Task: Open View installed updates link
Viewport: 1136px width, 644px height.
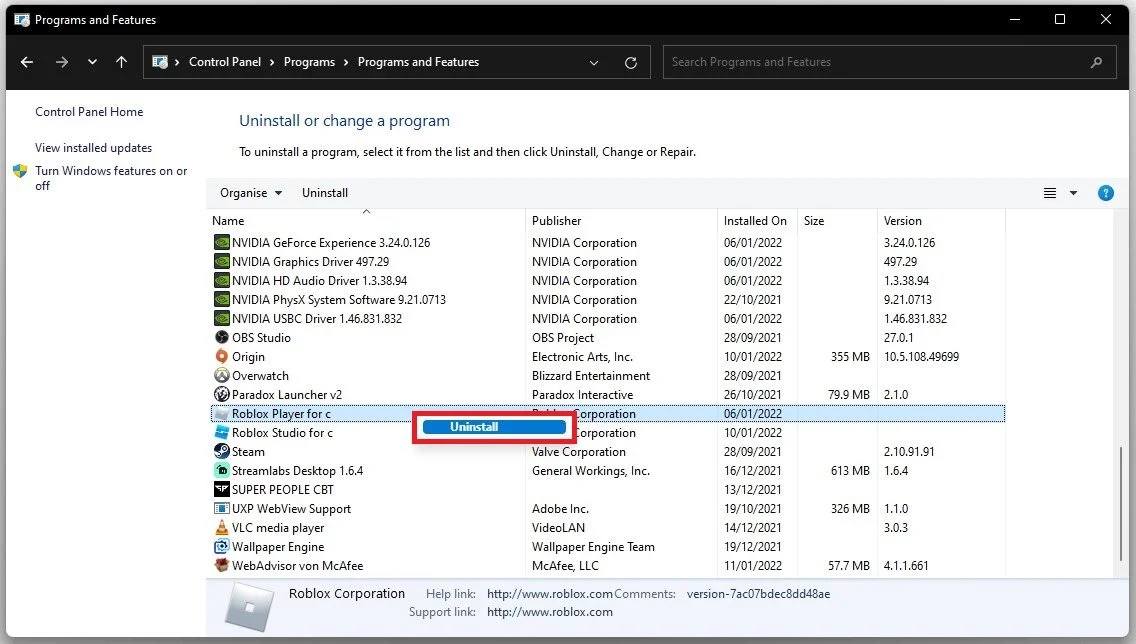Action: (93, 148)
